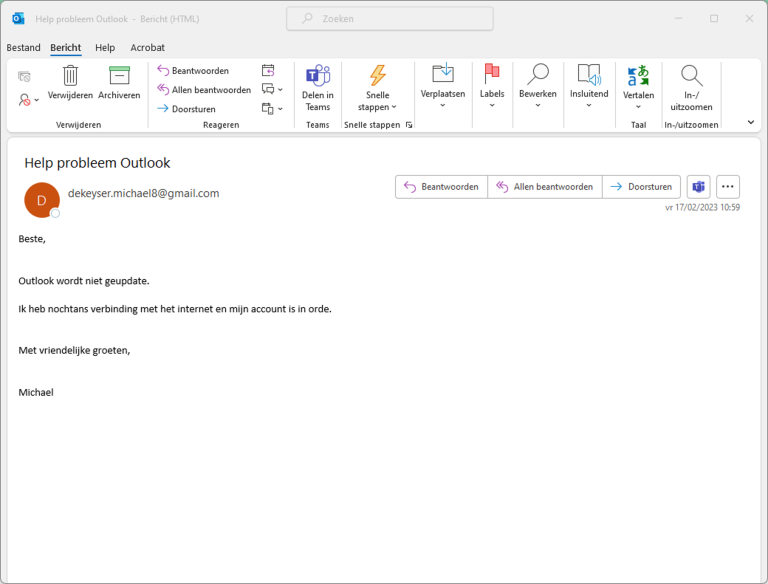
Task: Open the more actions ellipsis button
Action: [x=728, y=187]
